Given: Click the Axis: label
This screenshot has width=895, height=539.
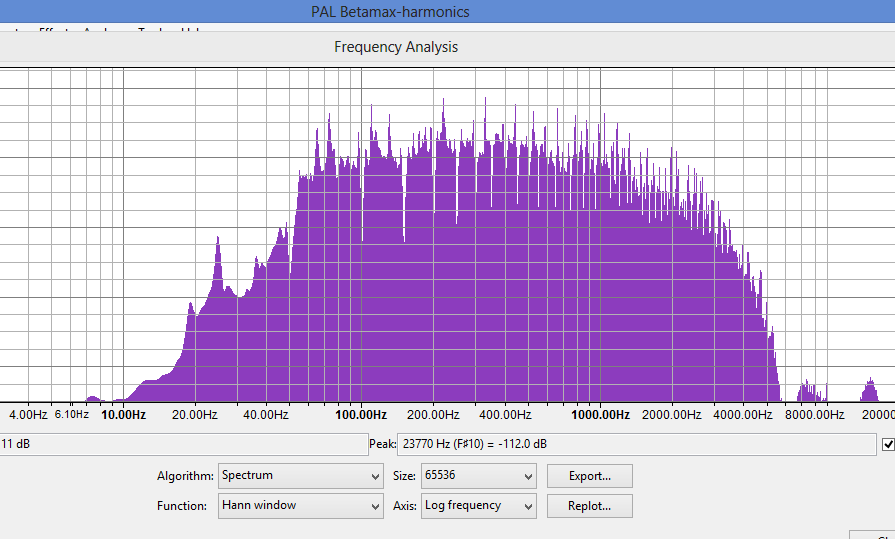Looking at the screenshot, I should [x=405, y=506].
